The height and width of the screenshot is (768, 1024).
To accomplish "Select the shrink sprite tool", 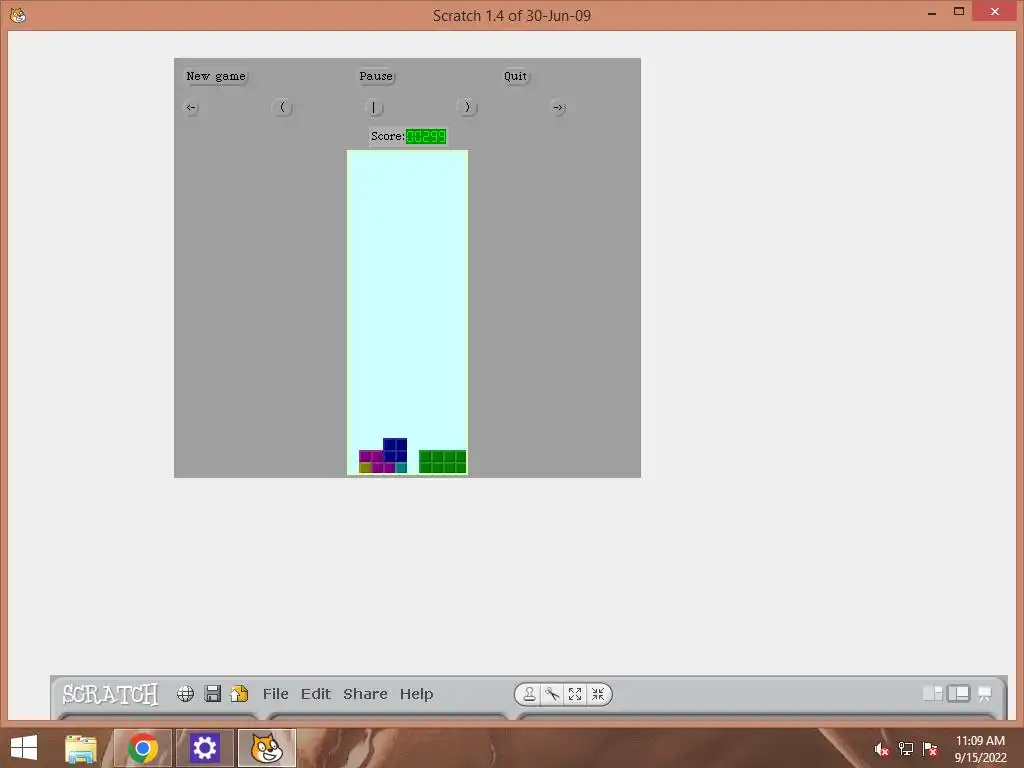I will (x=598, y=694).
